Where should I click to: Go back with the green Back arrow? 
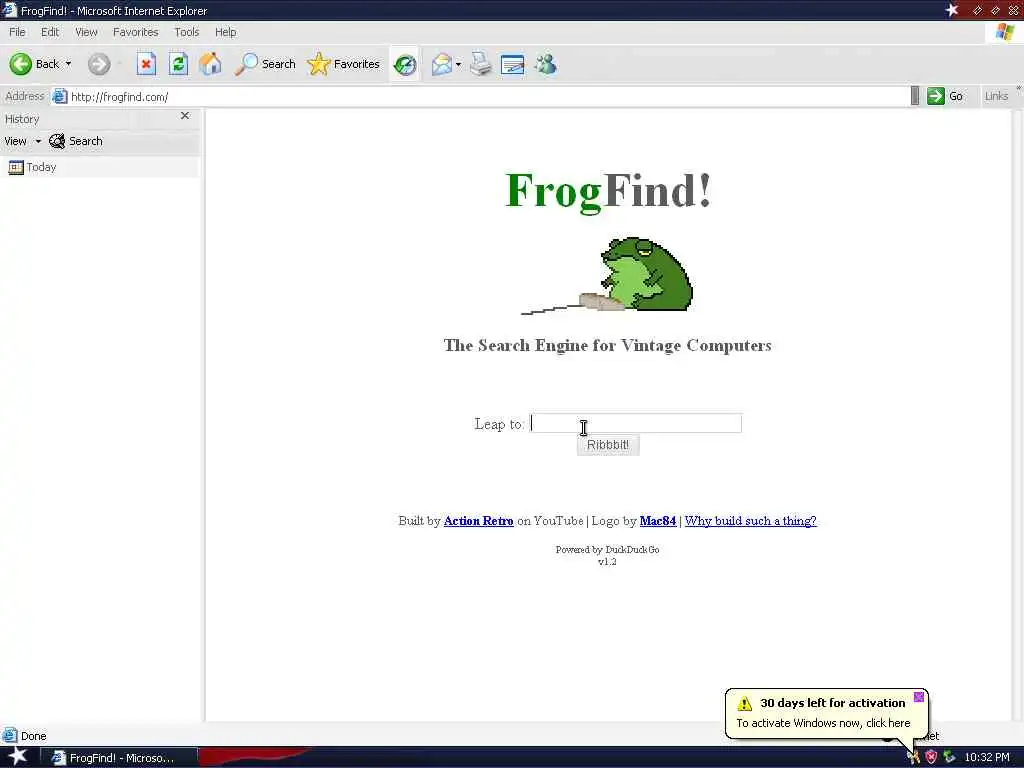pyautogui.click(x=20, y=64)
